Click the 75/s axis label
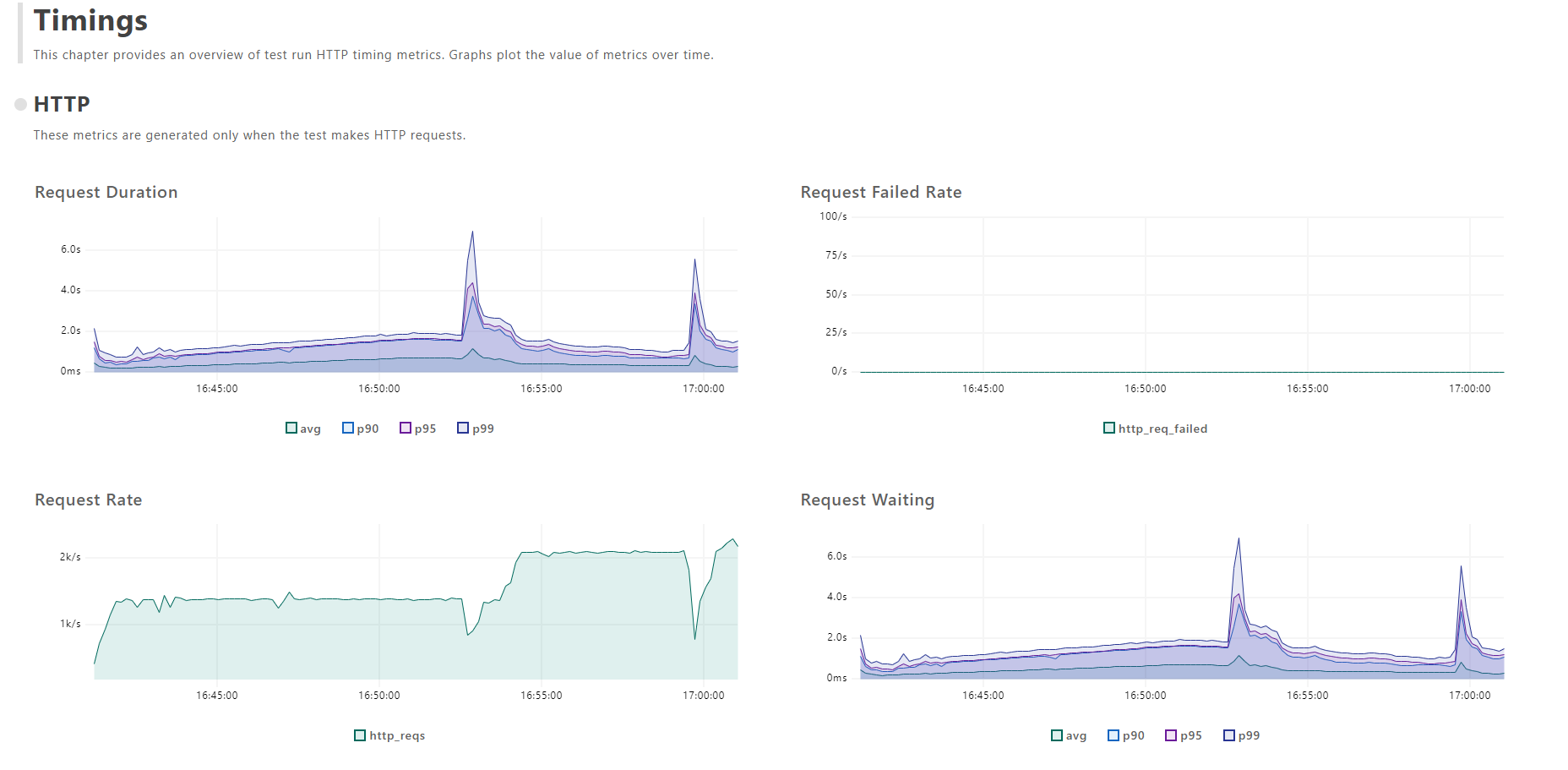 (x=836, y=255)
